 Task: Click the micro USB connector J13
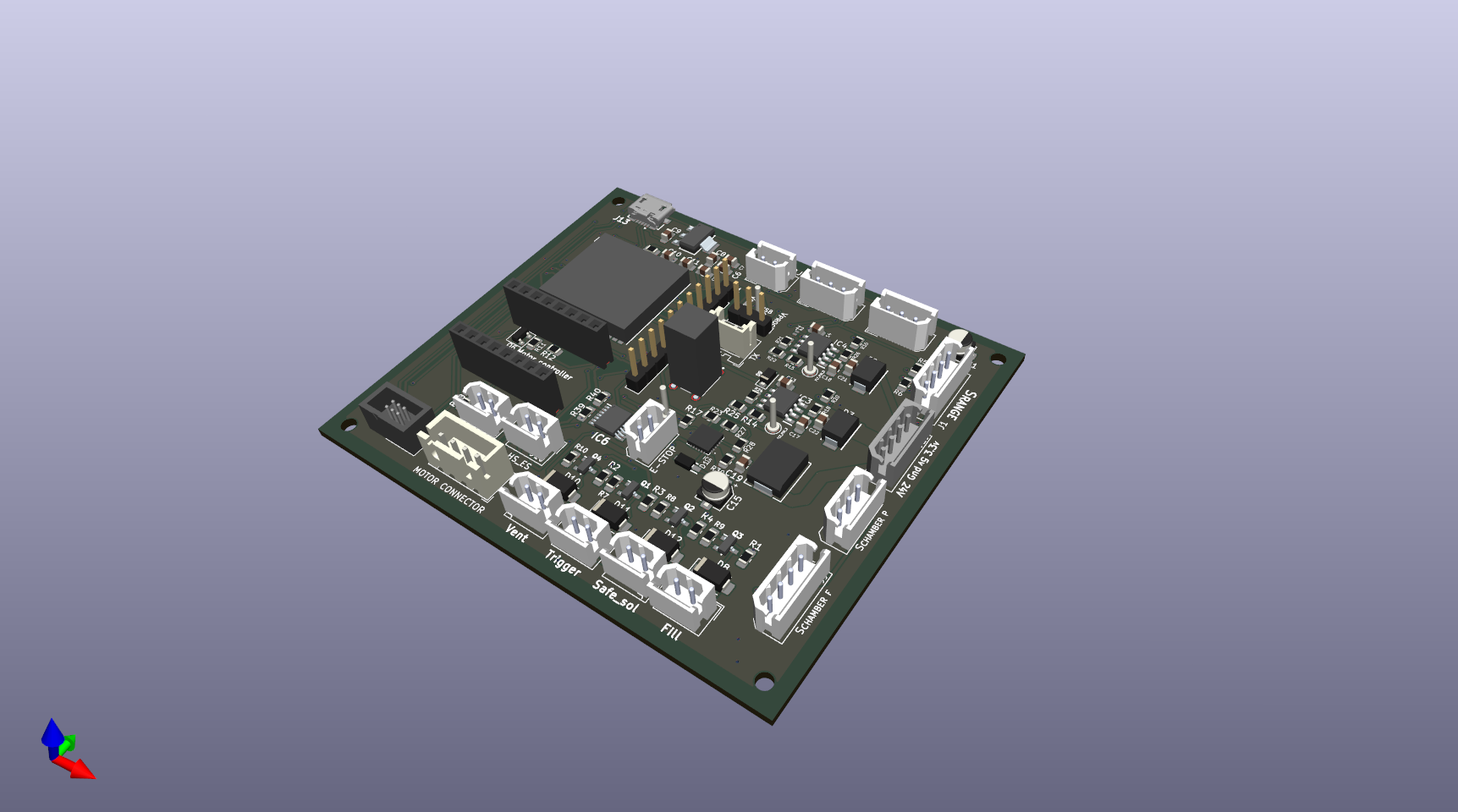click(652, 209)
